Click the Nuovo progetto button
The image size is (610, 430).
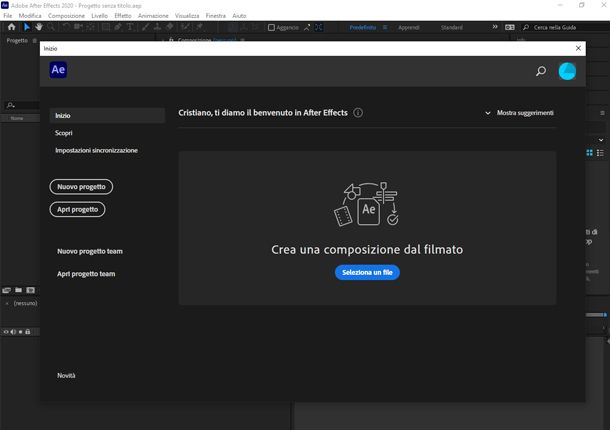click(81, 187)
